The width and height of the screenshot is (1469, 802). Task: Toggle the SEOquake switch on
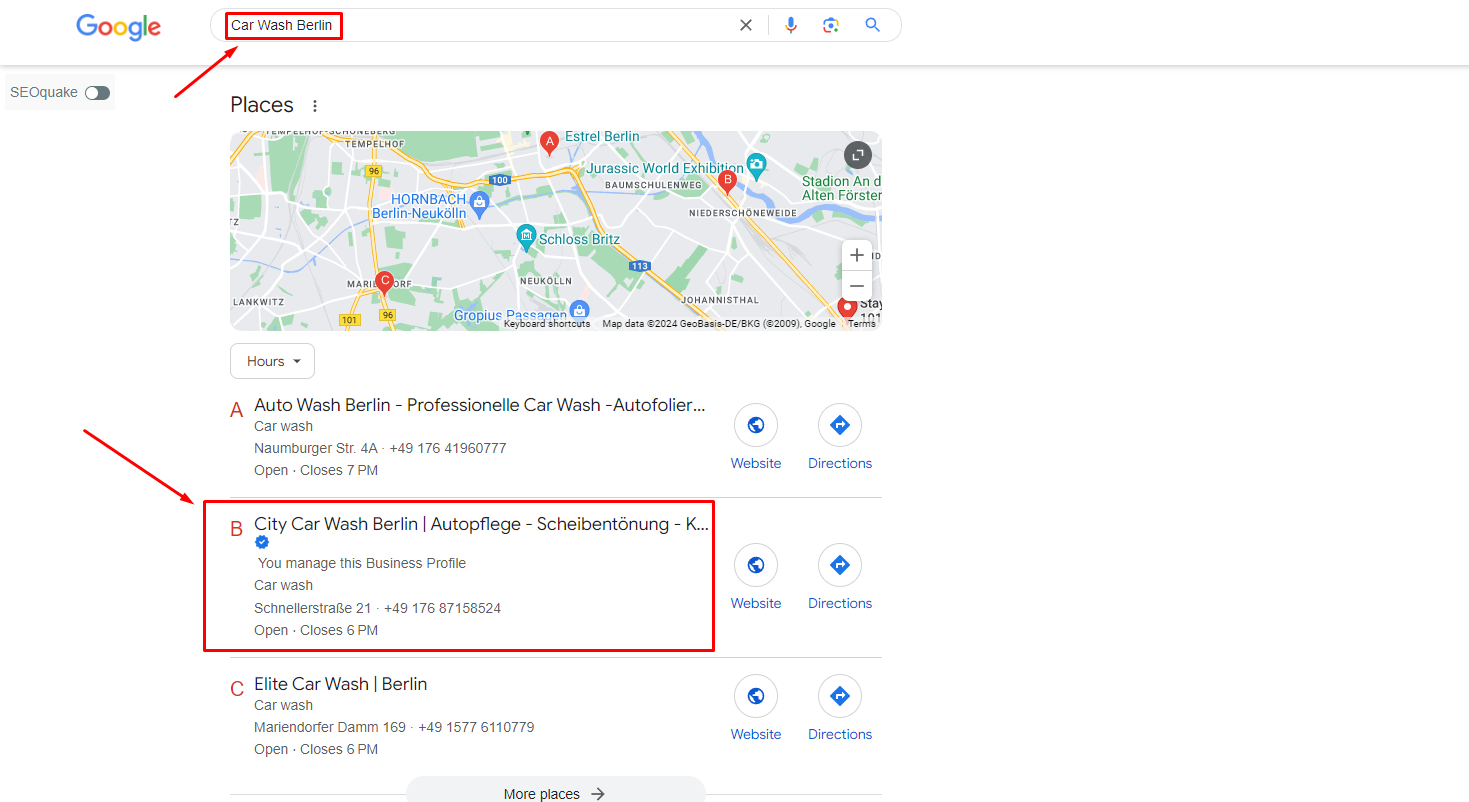tap(97, 93)
